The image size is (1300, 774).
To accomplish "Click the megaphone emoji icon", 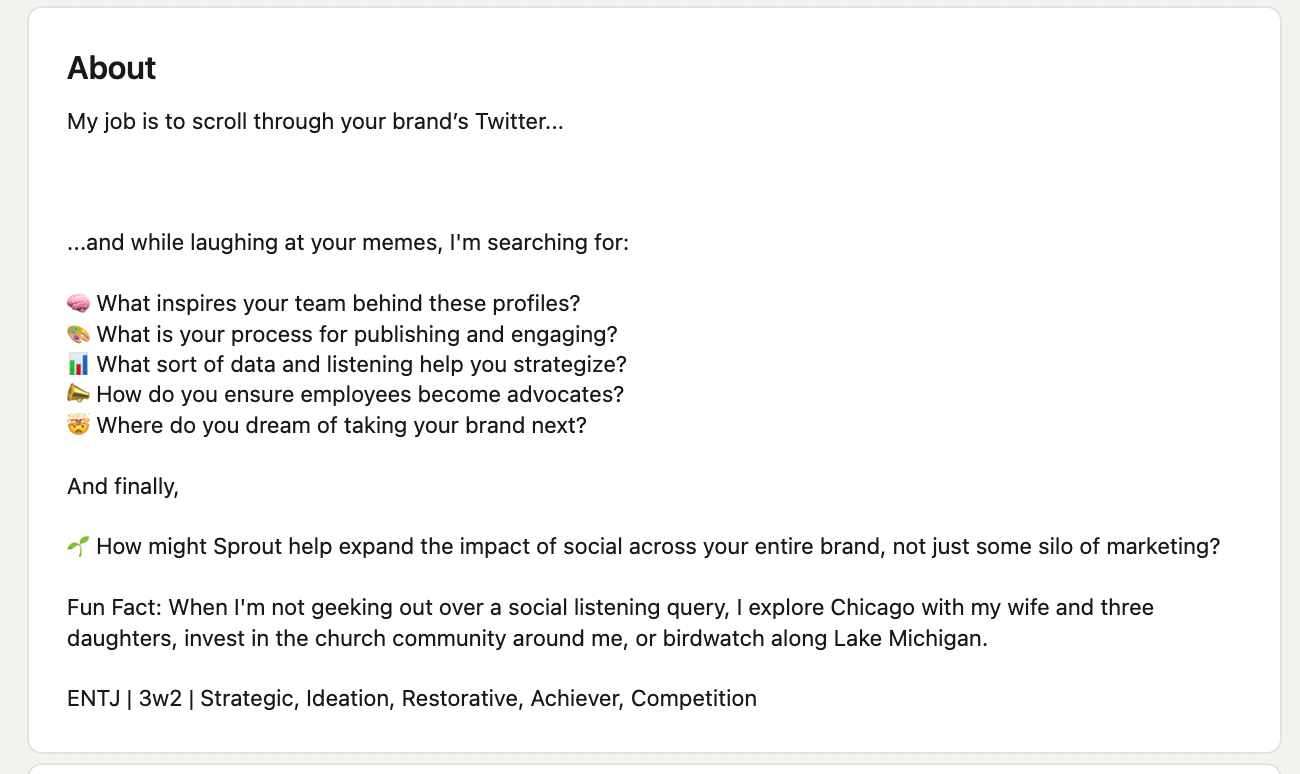I will [78, 395].
